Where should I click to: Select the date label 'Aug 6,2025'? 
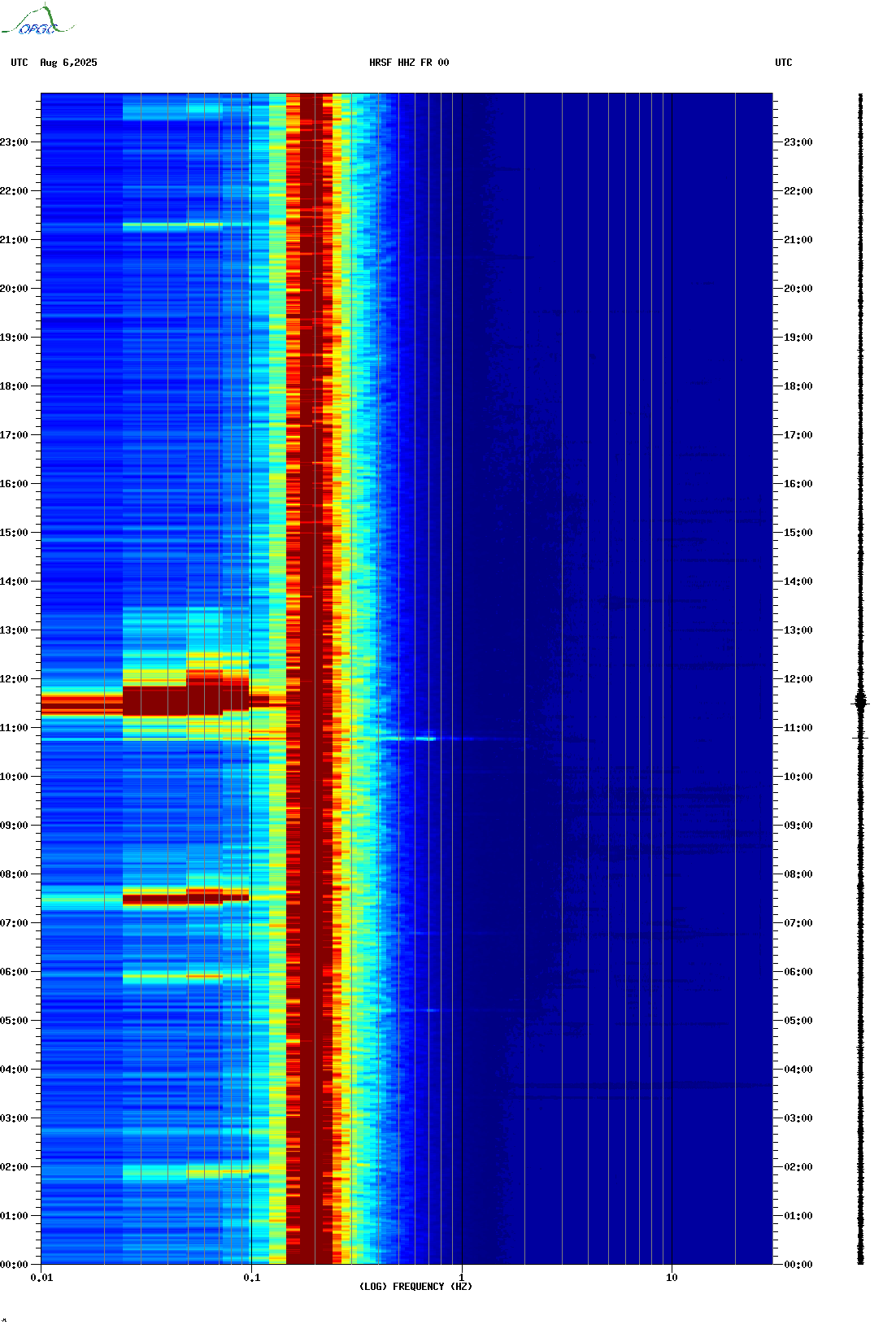(68, 63)
